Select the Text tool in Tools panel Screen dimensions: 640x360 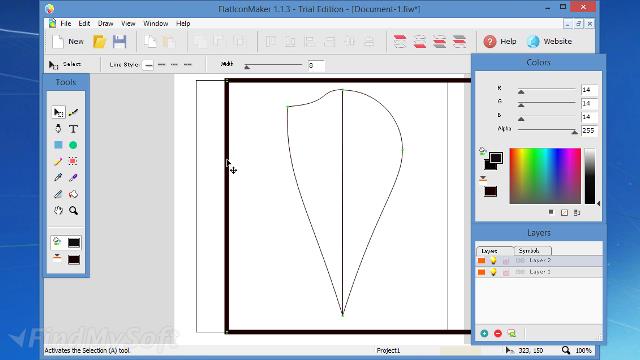(x=73, y=129)
